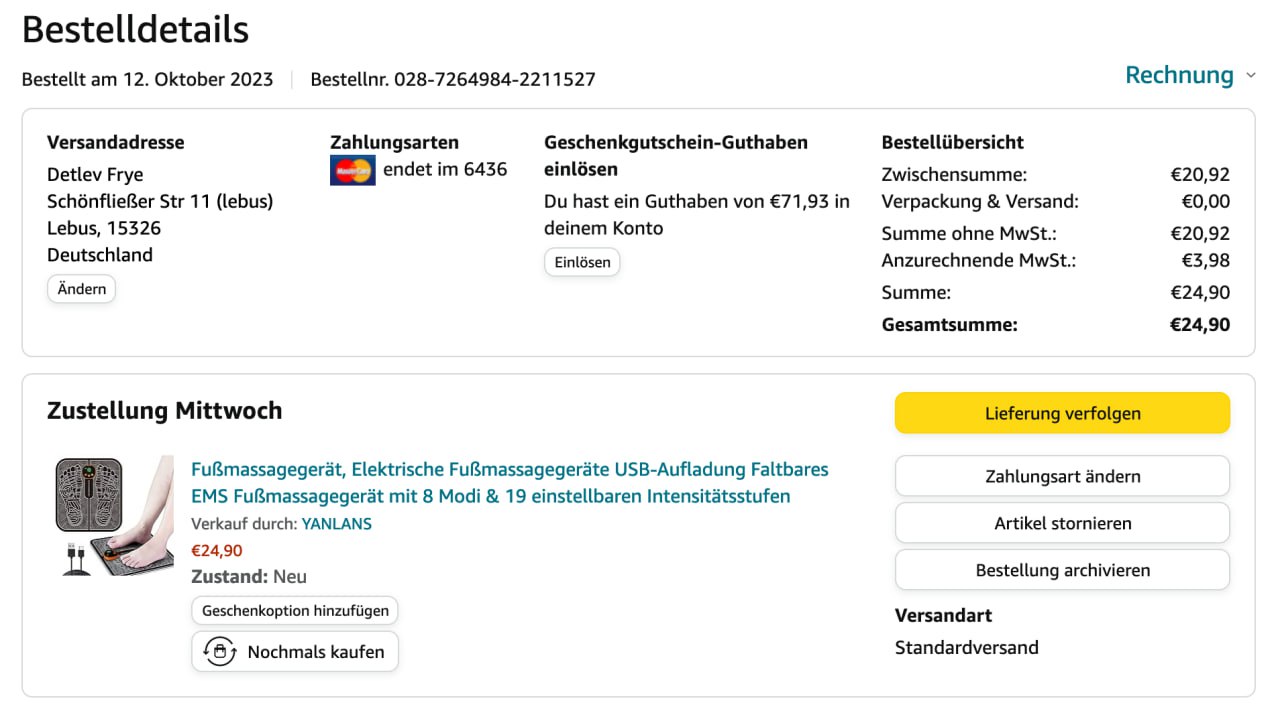Expand the Rechnung dropdown chevron

tap(1250, 76)
